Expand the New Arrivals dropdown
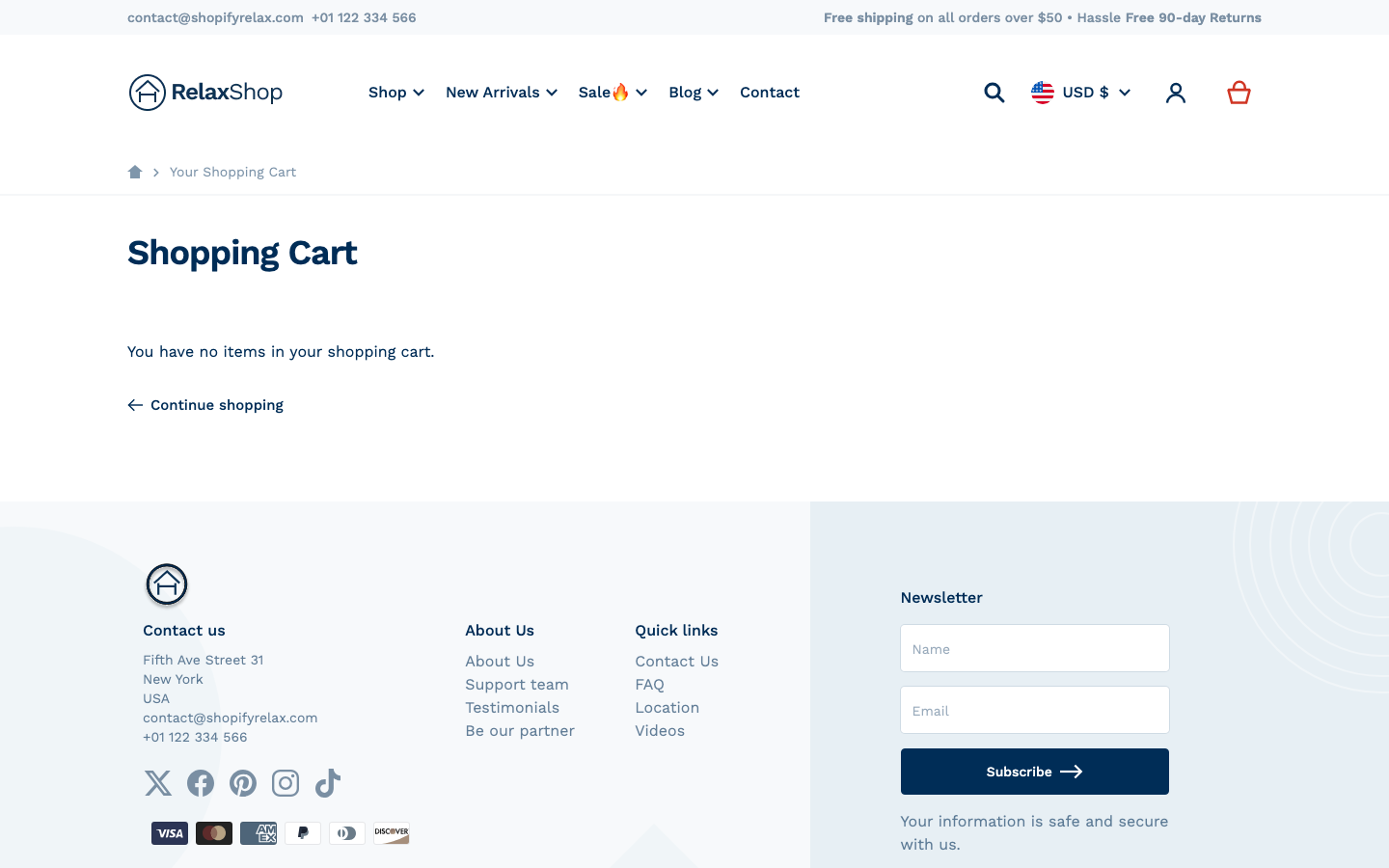The image size is (1389, 868). 502,93
